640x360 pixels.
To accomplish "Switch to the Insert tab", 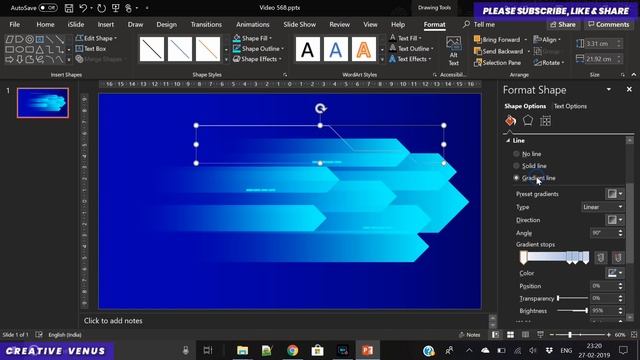I will pyautogui.click(x=106, y=24).
